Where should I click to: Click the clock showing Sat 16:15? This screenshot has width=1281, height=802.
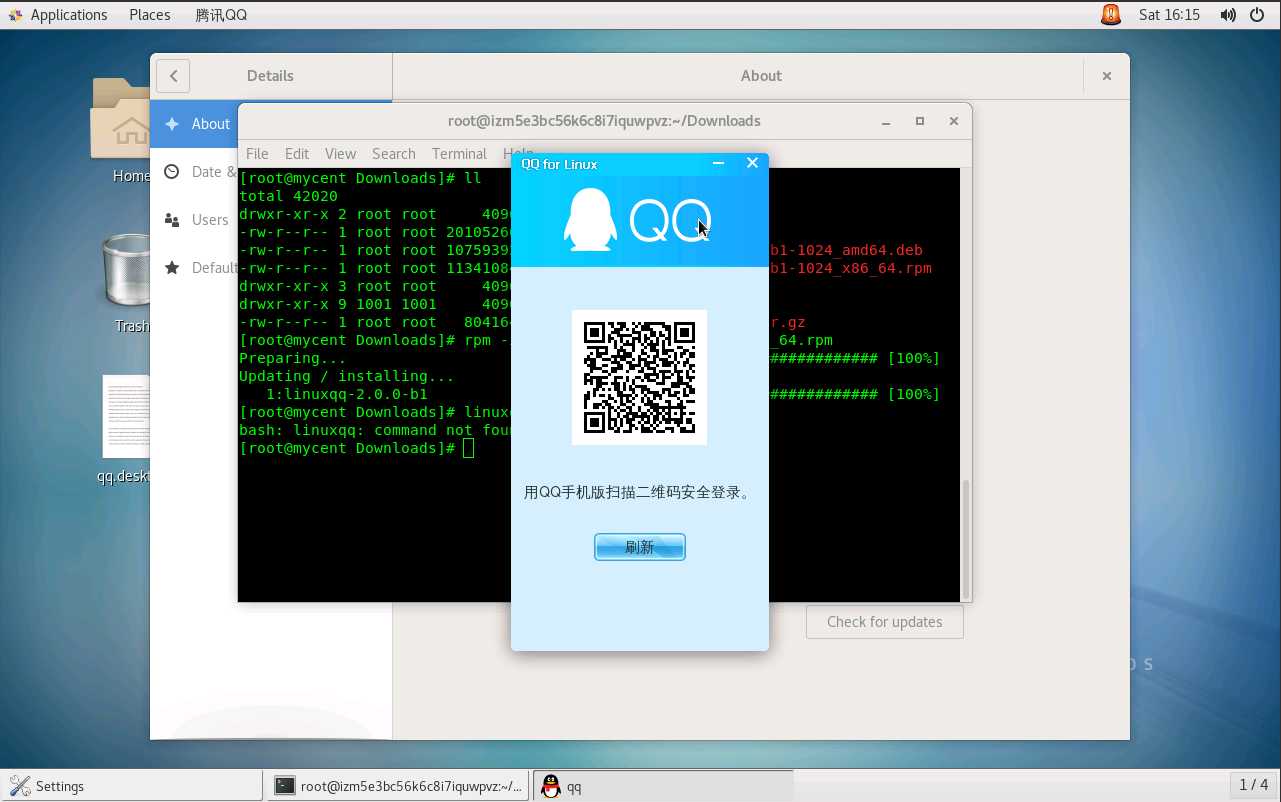coord(1169,15)
